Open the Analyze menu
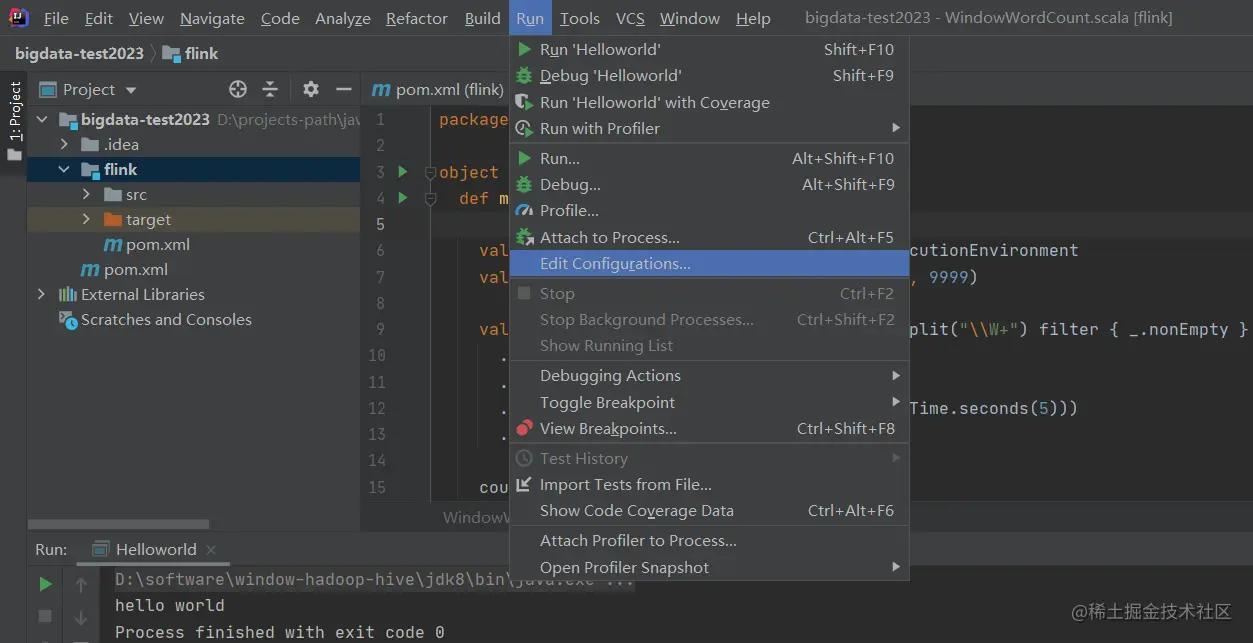 tap(343, 18)
